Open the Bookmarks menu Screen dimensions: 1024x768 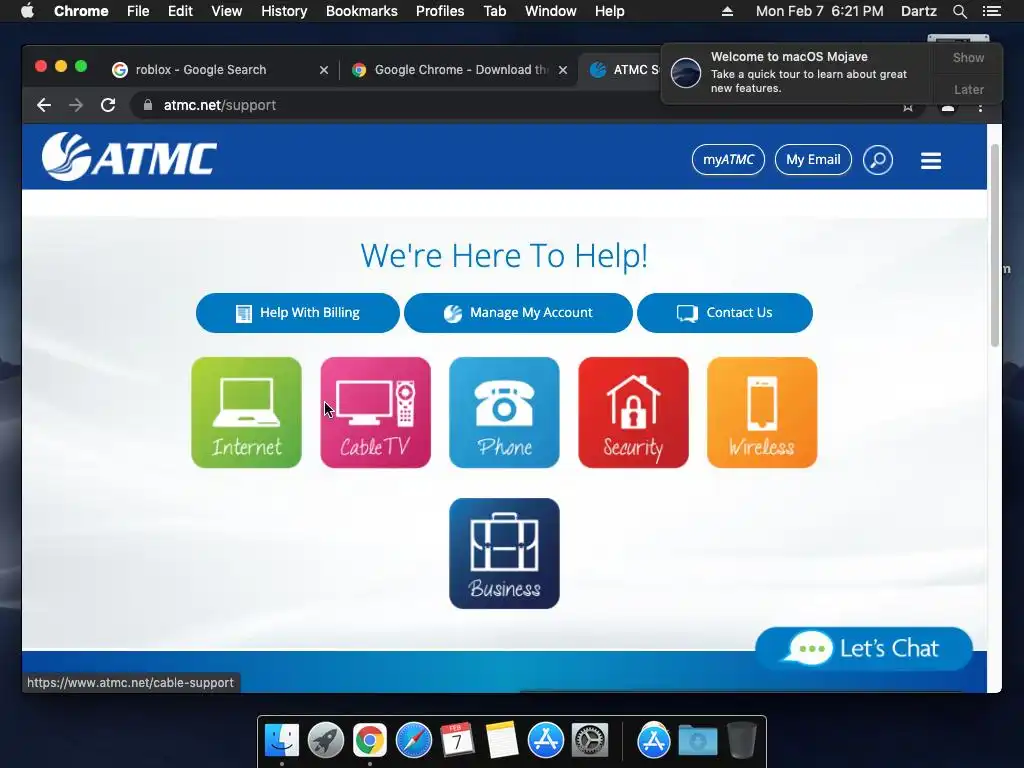point(362,11)
